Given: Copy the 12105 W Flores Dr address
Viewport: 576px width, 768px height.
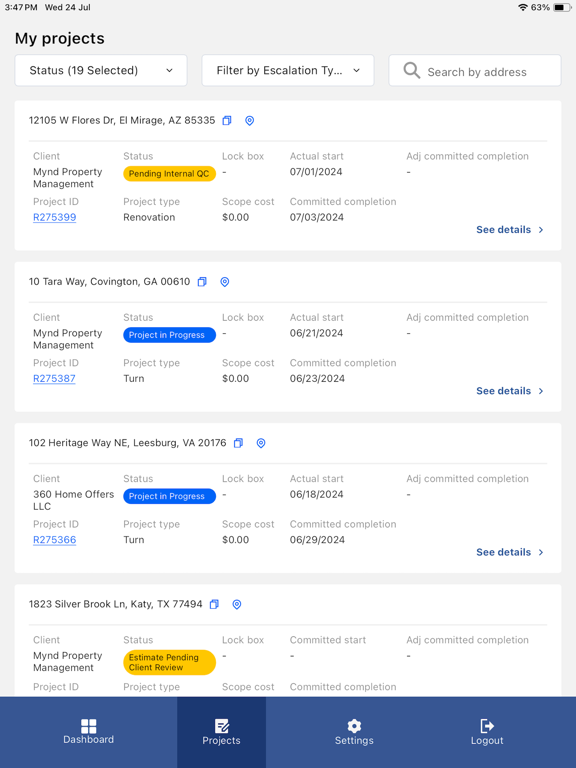Looking at the screenshot, I should 227,120.
